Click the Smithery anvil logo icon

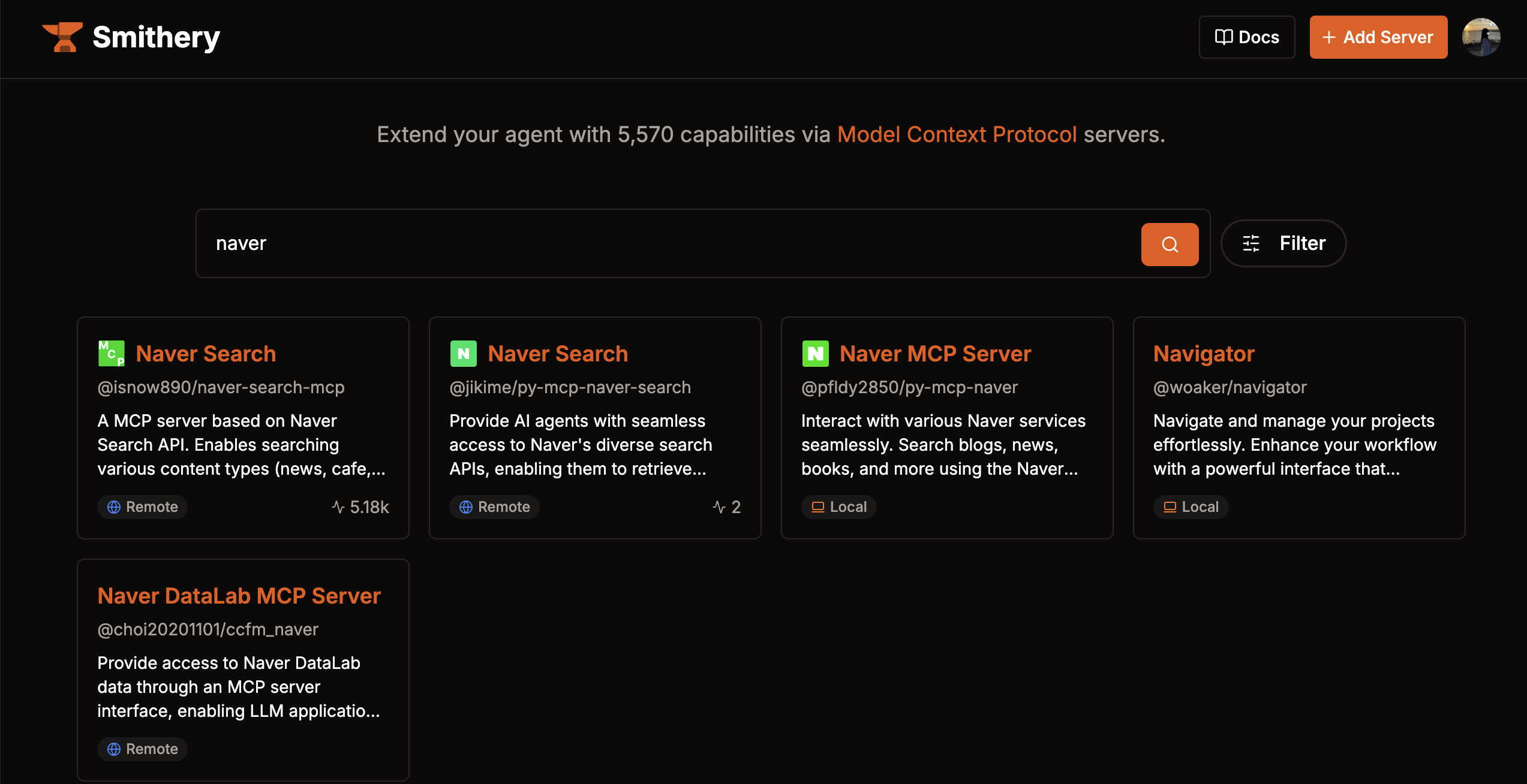click(x=62, y=37)
